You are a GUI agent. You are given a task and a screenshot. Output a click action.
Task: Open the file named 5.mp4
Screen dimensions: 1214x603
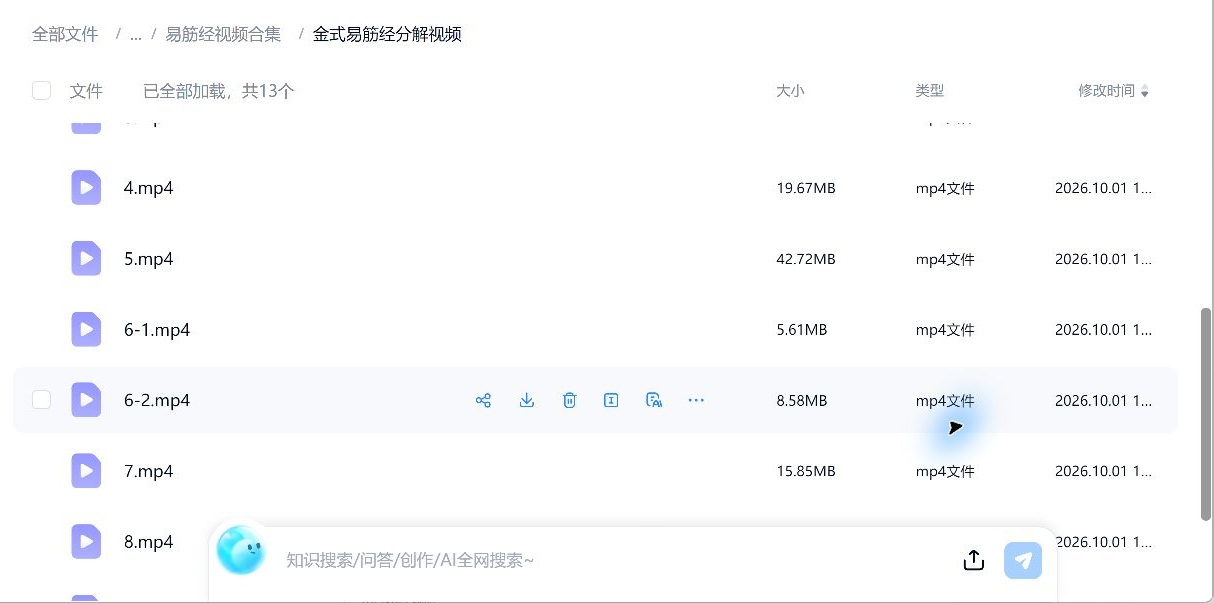tap(149, 259)
